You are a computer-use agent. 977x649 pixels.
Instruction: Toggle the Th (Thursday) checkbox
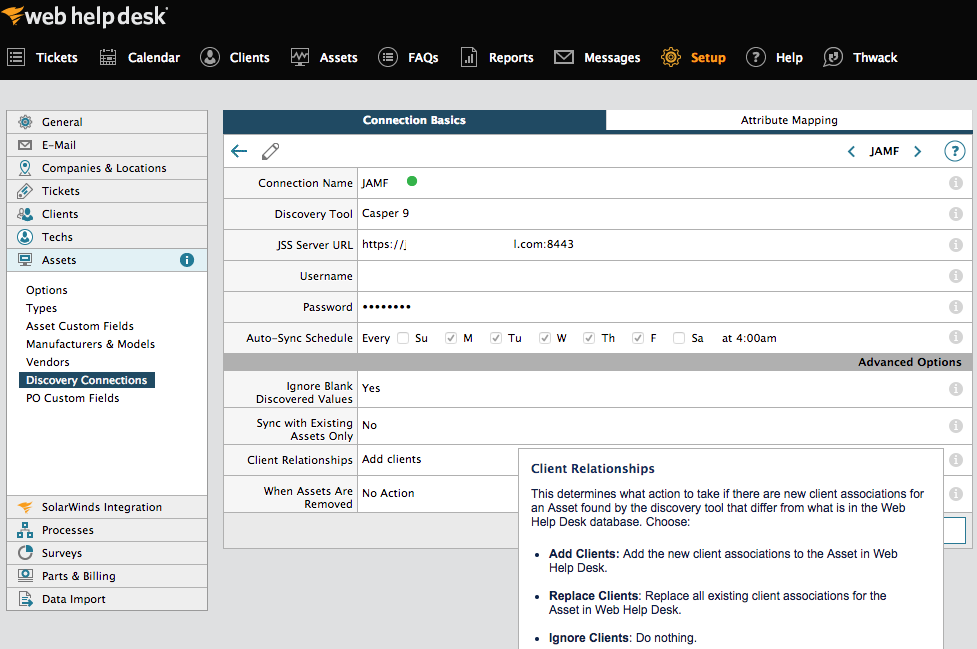[589, 338]
